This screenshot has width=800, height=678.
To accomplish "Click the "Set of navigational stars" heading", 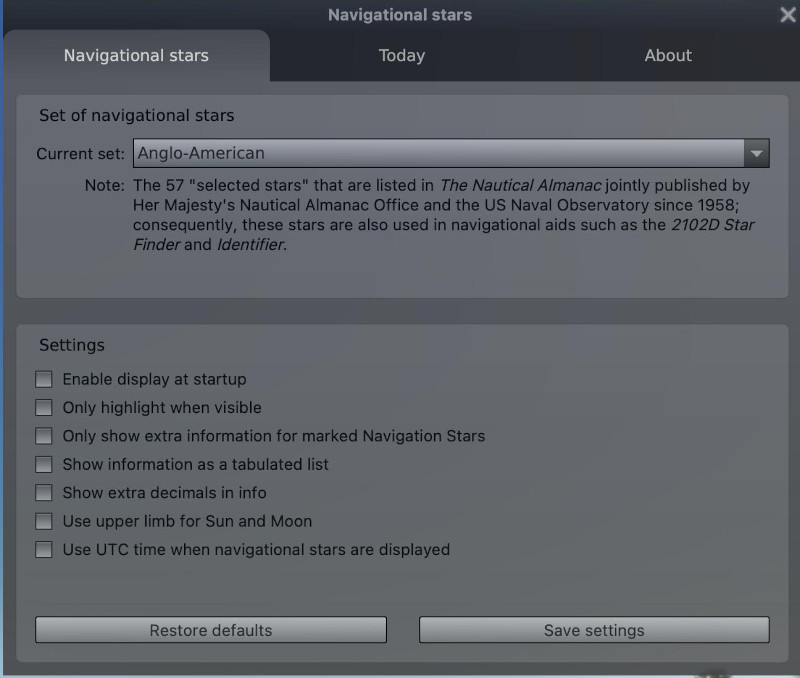I will [x=136, y=115].
